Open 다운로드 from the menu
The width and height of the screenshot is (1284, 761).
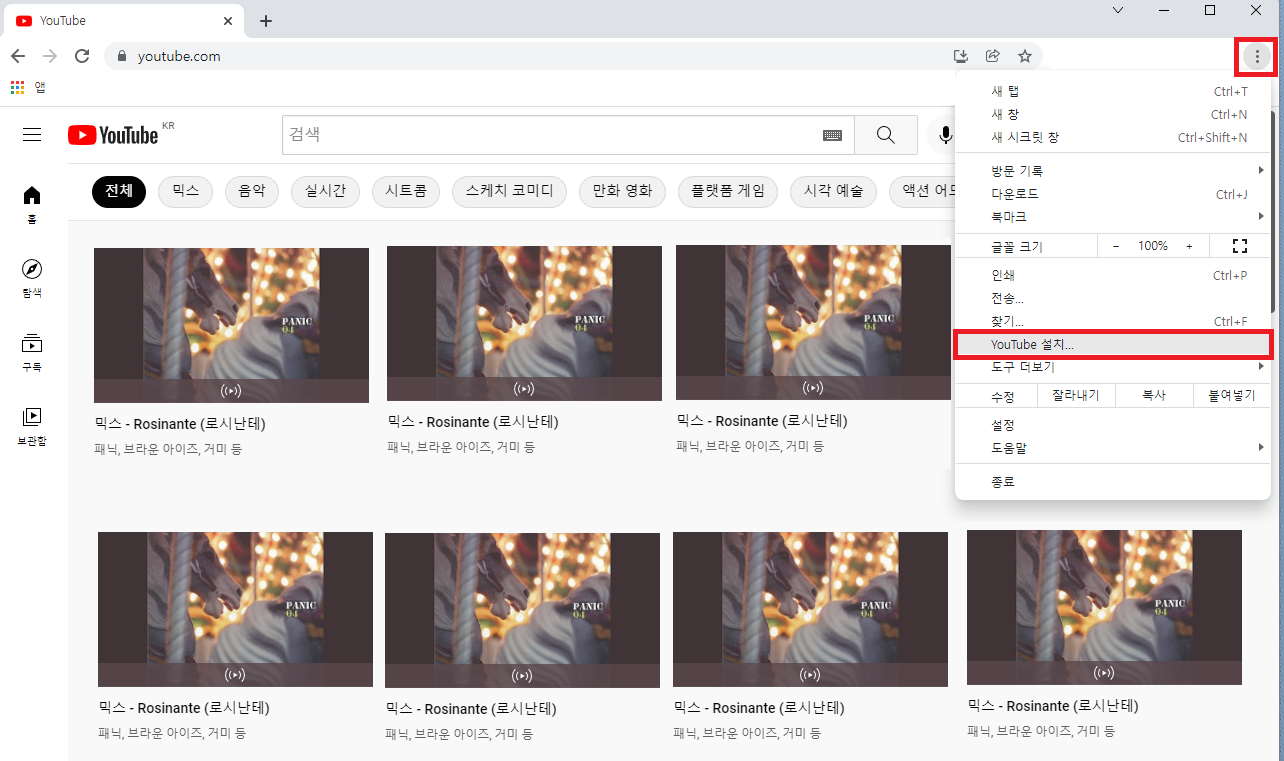point(1112,194)
